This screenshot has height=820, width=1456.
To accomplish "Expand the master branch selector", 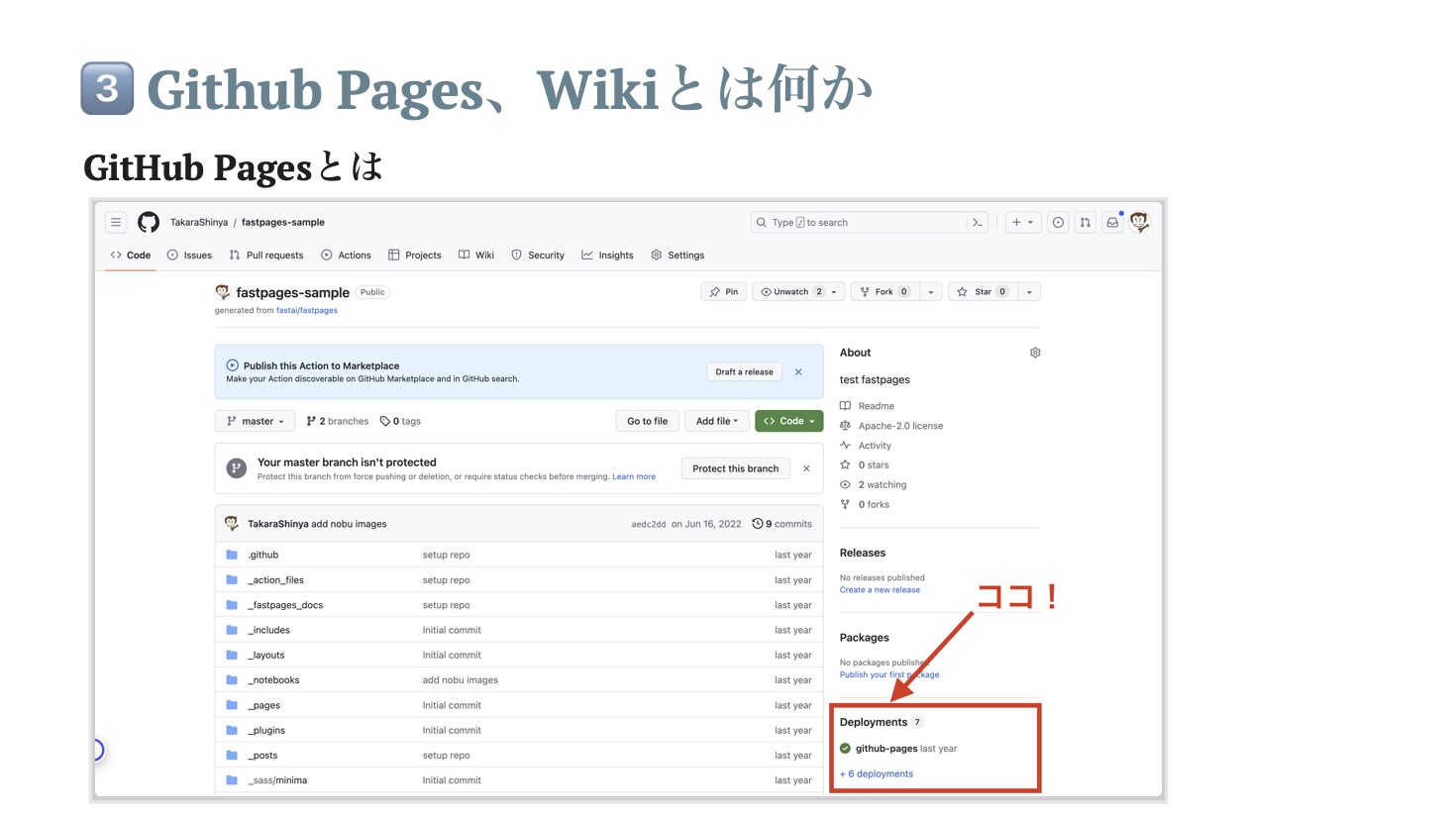I will [255, 421].
